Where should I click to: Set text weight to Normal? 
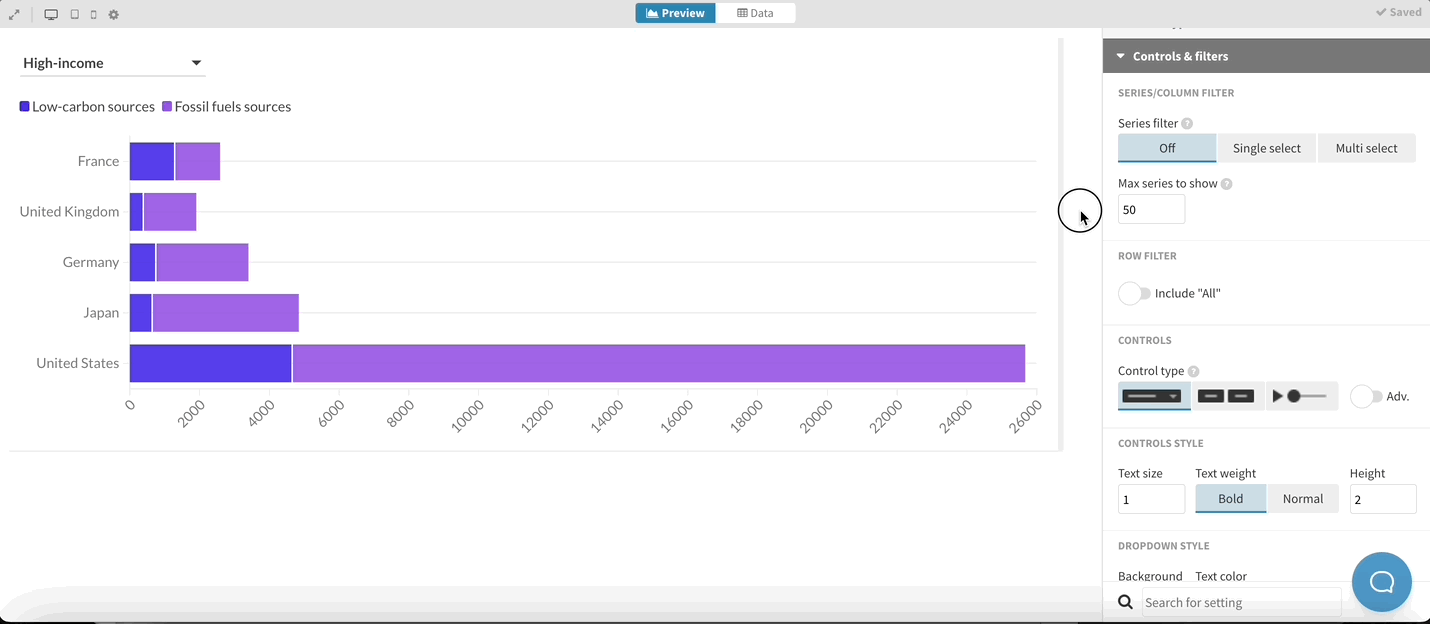click(1303, 498)
